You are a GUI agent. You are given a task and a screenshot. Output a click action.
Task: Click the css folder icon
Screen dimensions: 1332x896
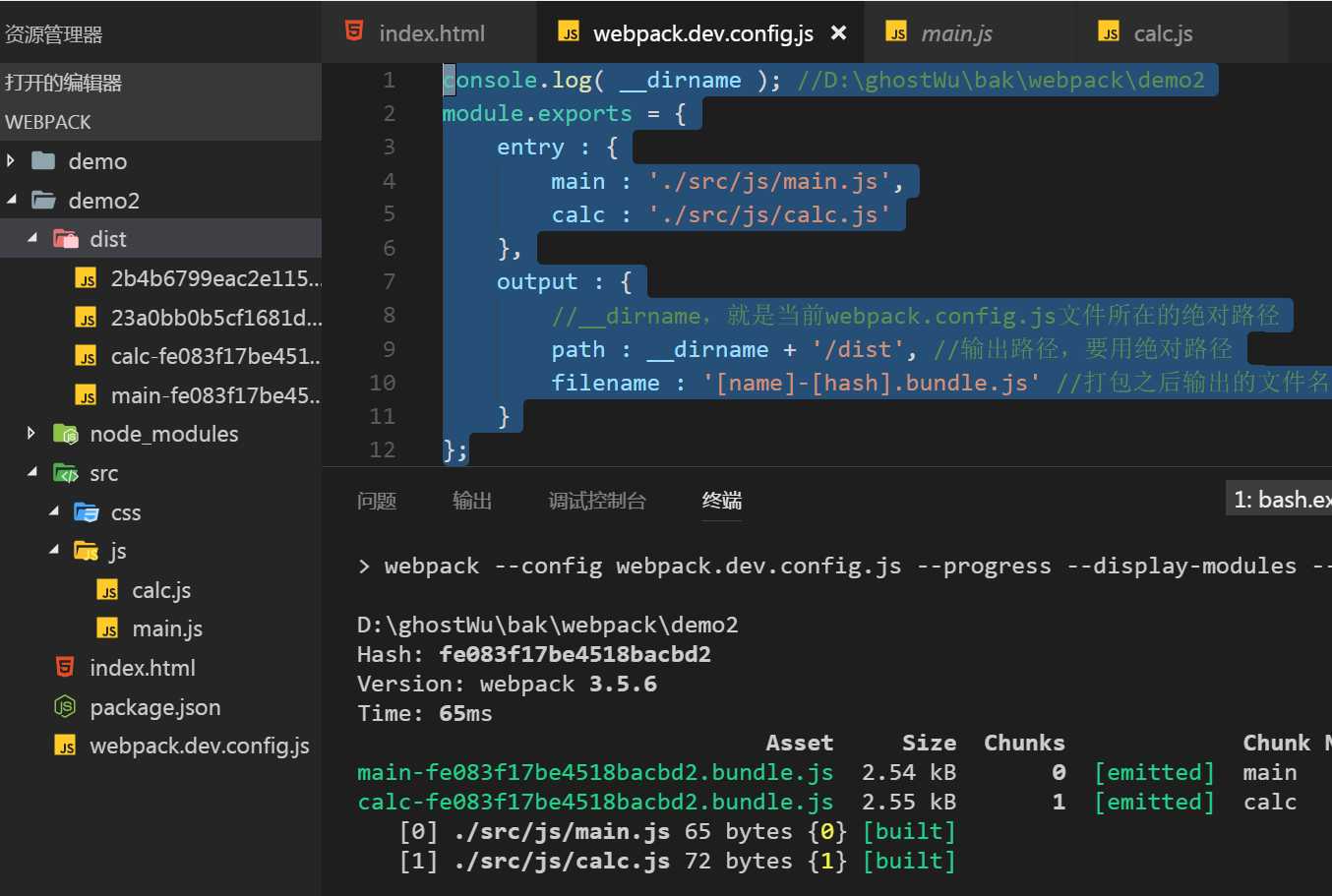87,512
